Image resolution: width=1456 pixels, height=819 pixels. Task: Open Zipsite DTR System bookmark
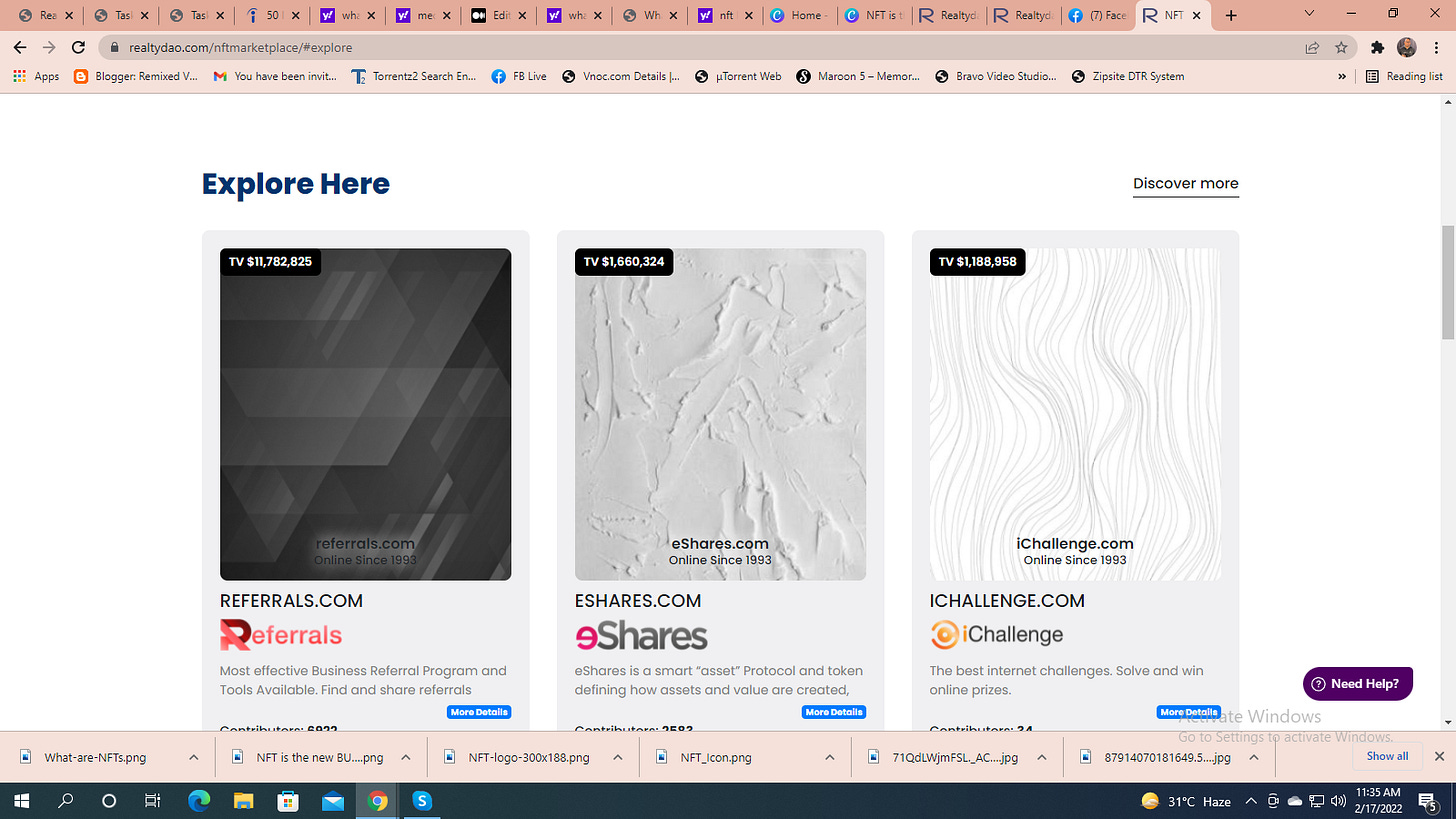tap(1127, 76)
